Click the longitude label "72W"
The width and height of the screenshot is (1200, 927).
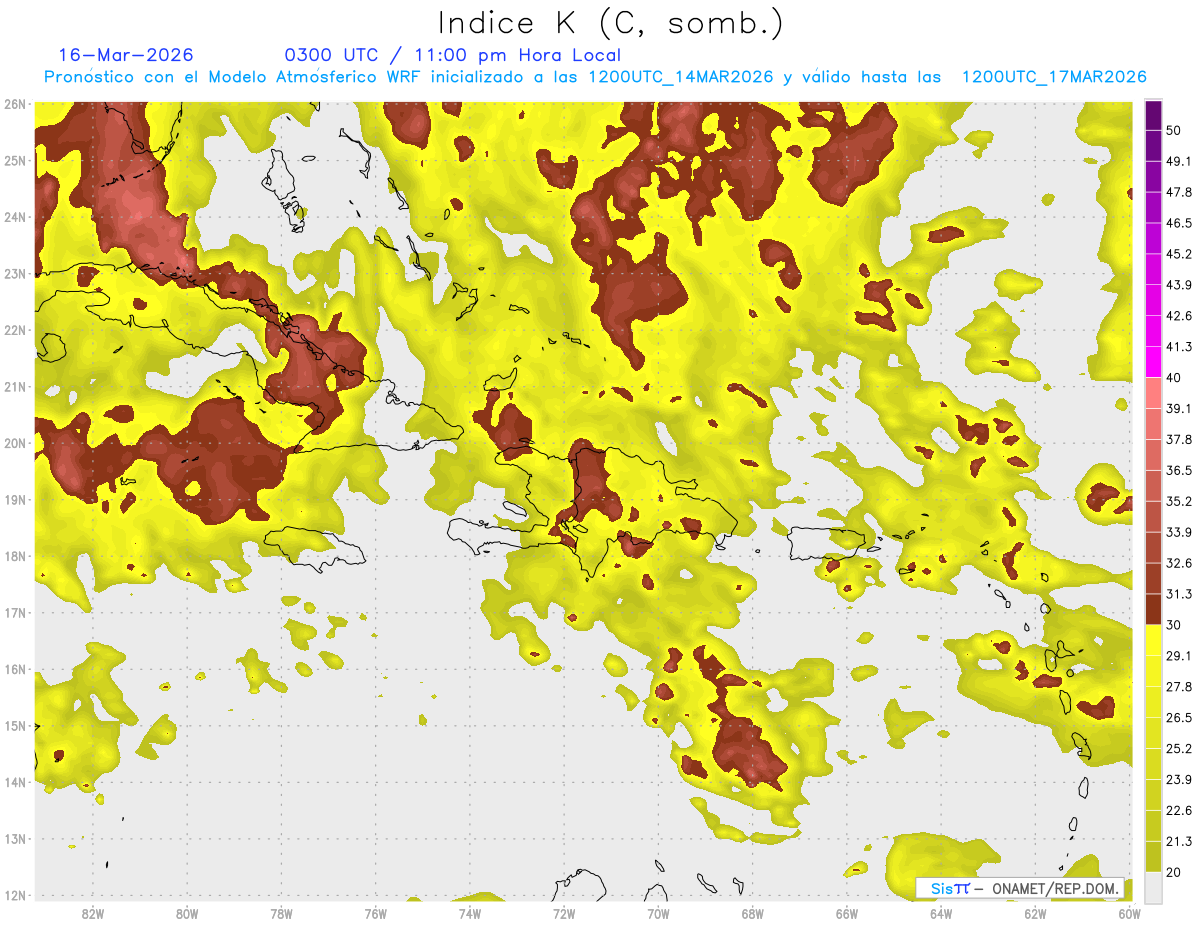coord(564,914)
